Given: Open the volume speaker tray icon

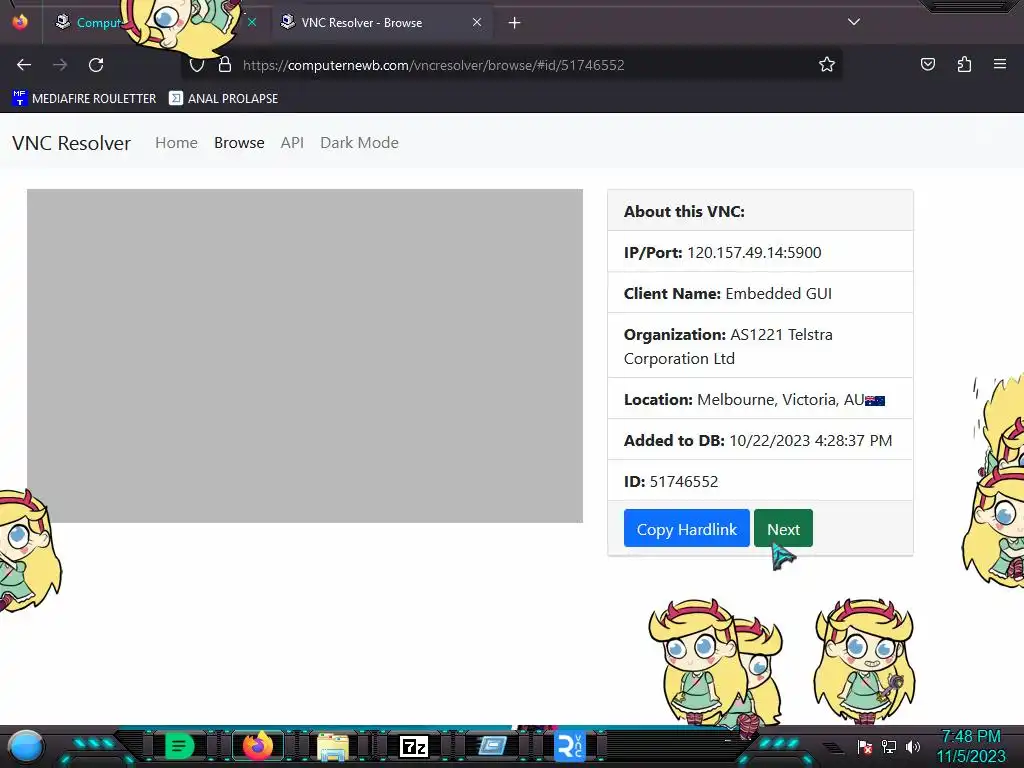Looking at the screenshot, I should (912, 746).
